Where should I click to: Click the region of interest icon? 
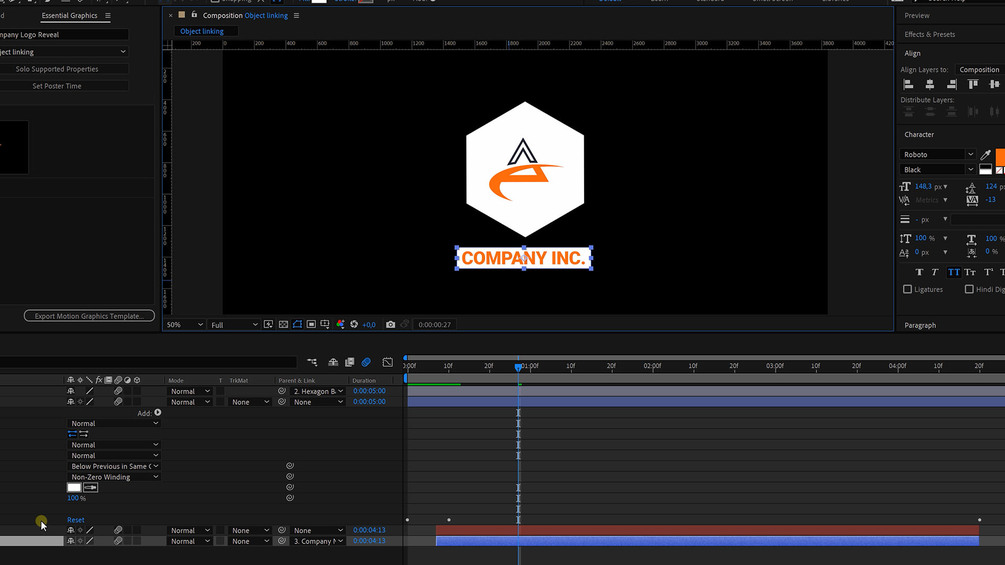point(311,325)
